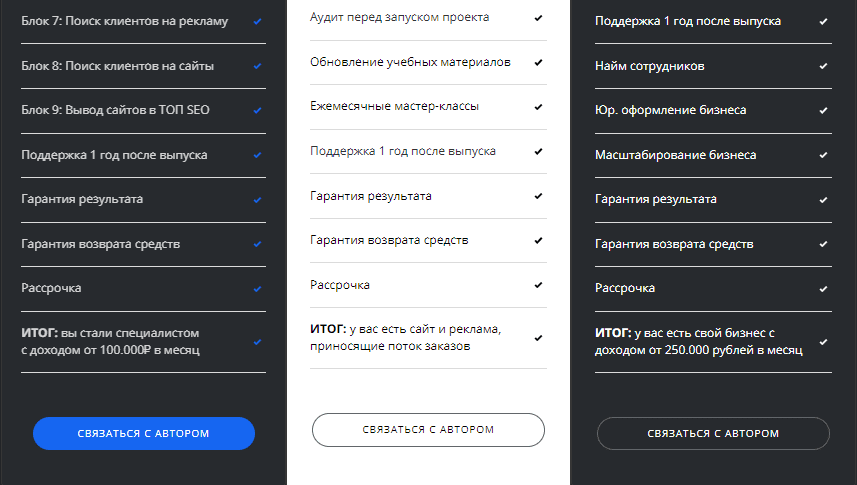Click the blue checkmark beside the 100.000₽ ИТОГ row
Image resolution: width=857 pixels, height=485 pixels.
coord(258,341)
